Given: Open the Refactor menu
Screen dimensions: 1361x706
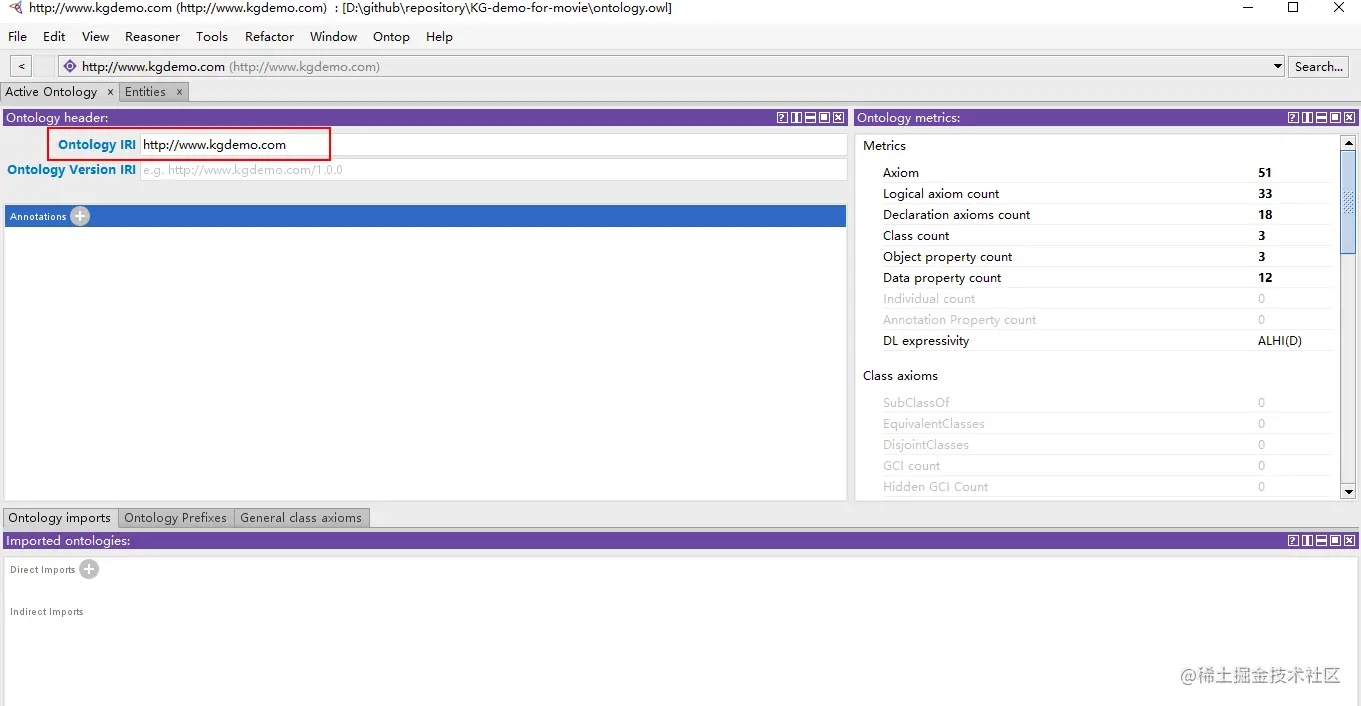Looking at the screenshot, I should [269, 37].
